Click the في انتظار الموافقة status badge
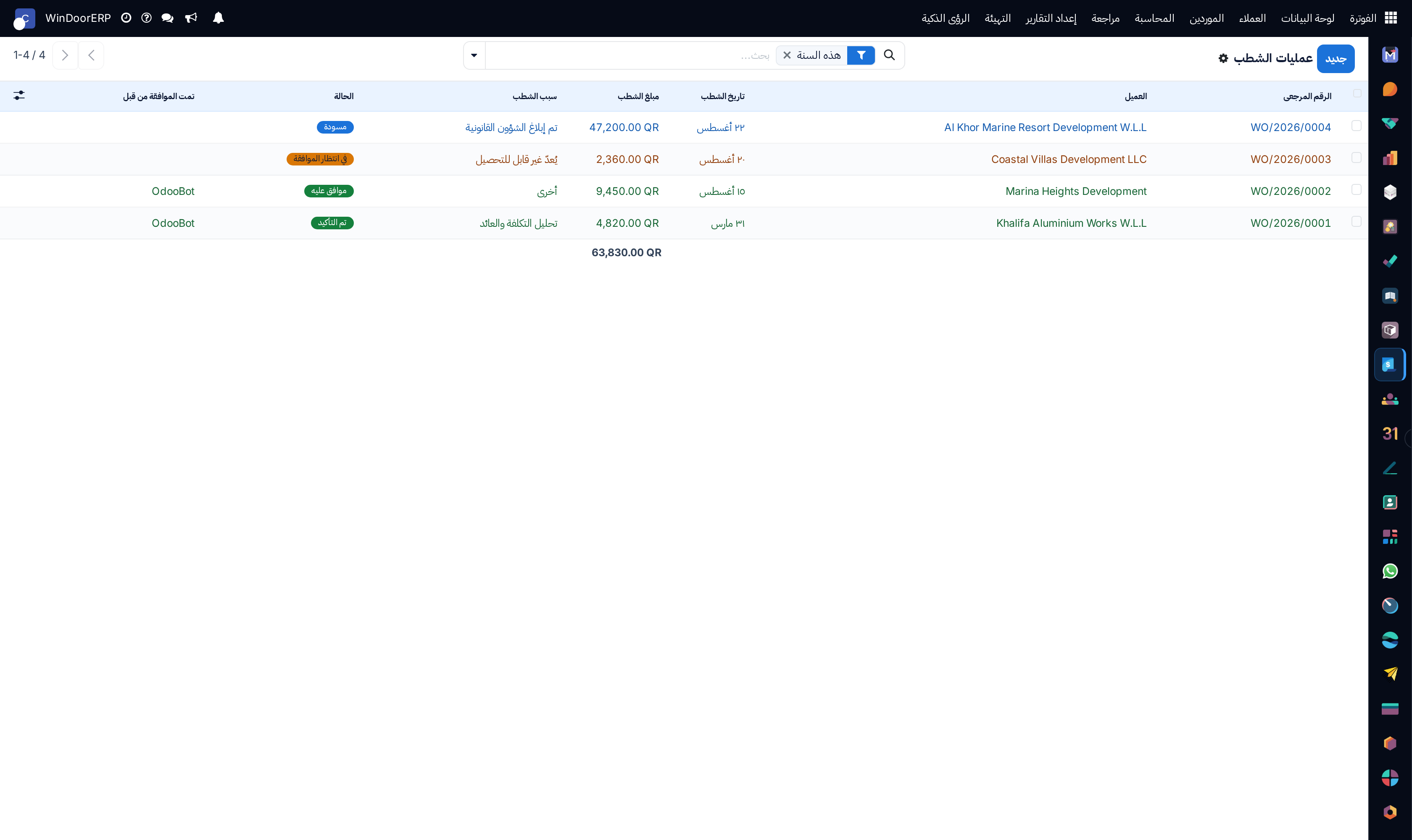 320,159
